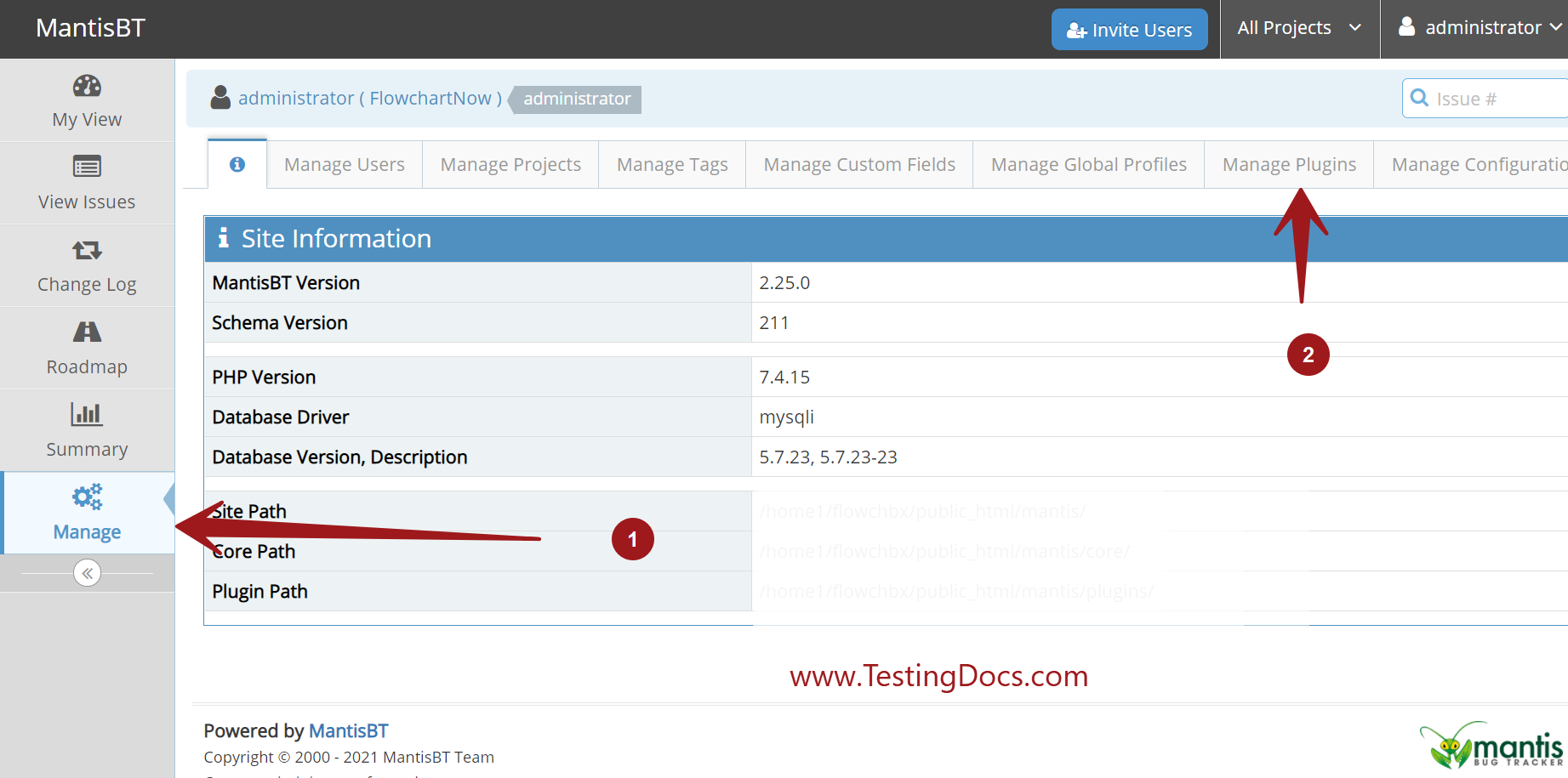Switch to the Manage Global Profiles tab
This screenshot has width=1568, height=778.
[1089, 165]
